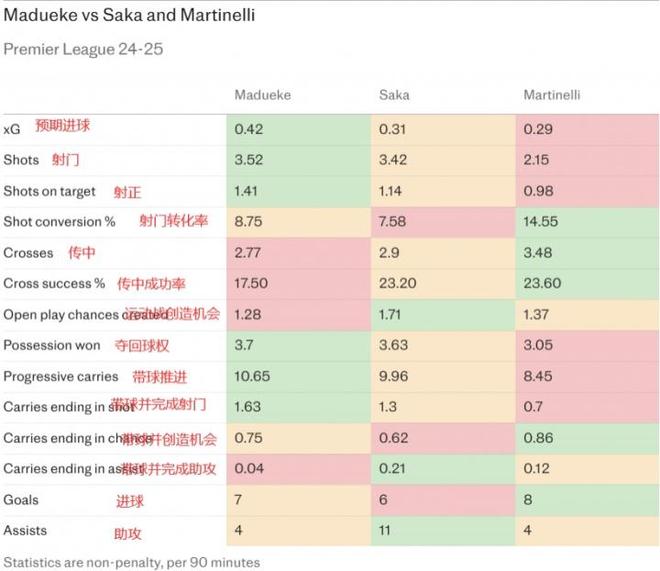Click Martinelli's goals value 8

[528, 499]
